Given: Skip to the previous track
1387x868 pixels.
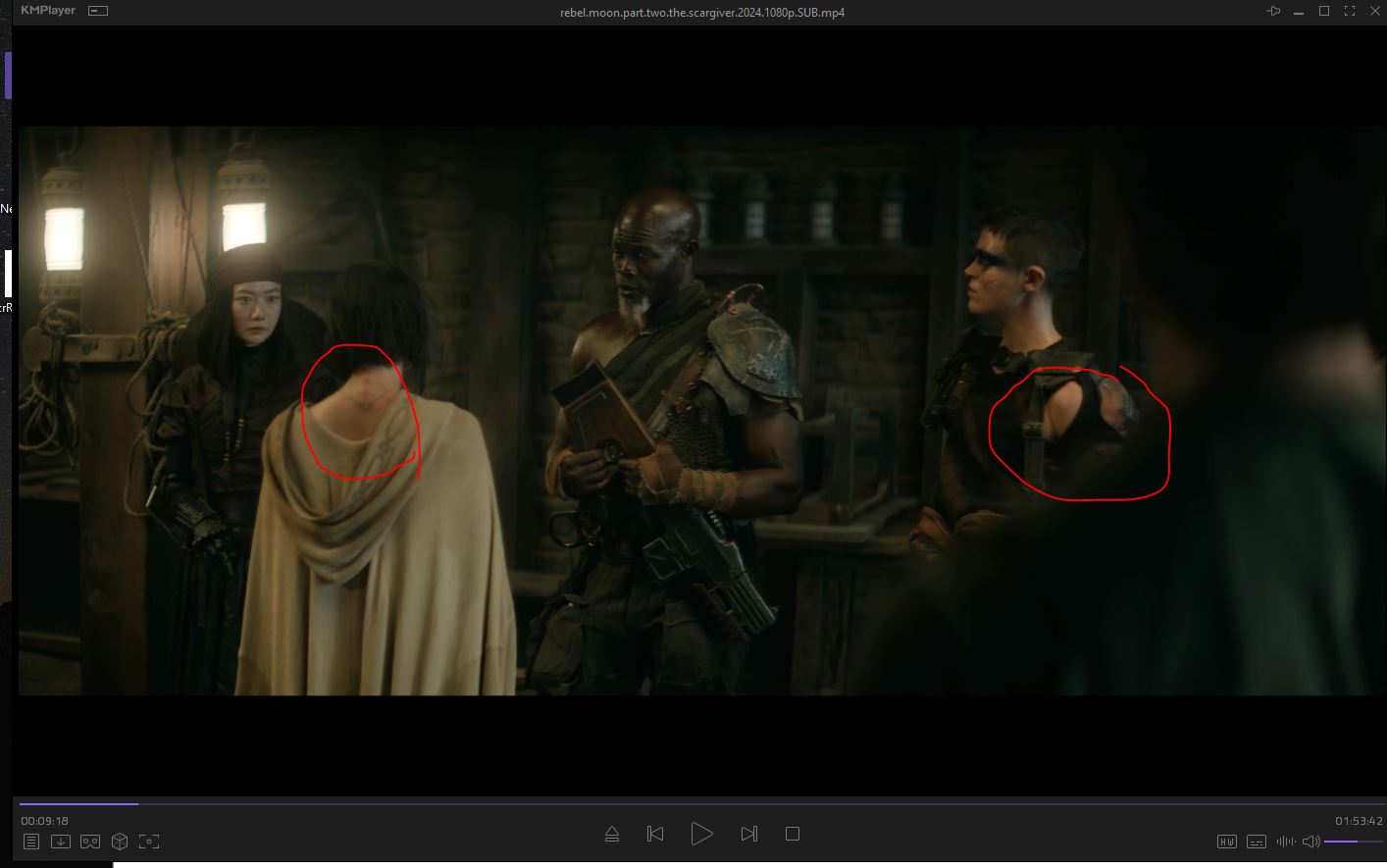Looking at the screenshot, I should coord(655,834).
